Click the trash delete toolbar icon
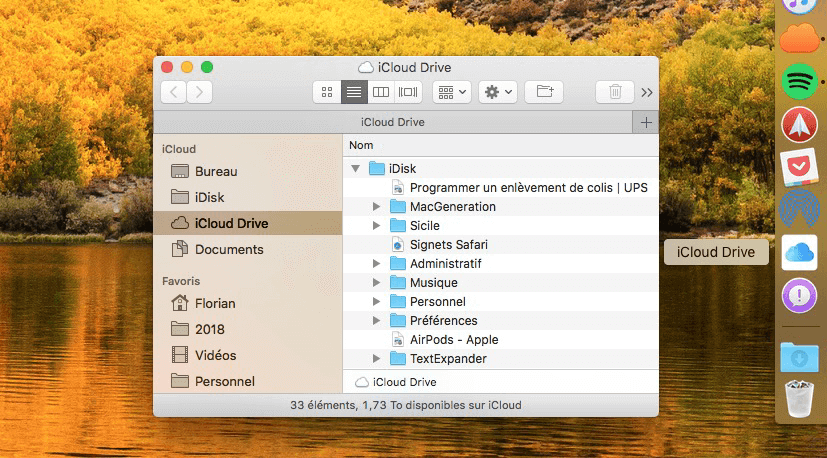 [615, 92]
